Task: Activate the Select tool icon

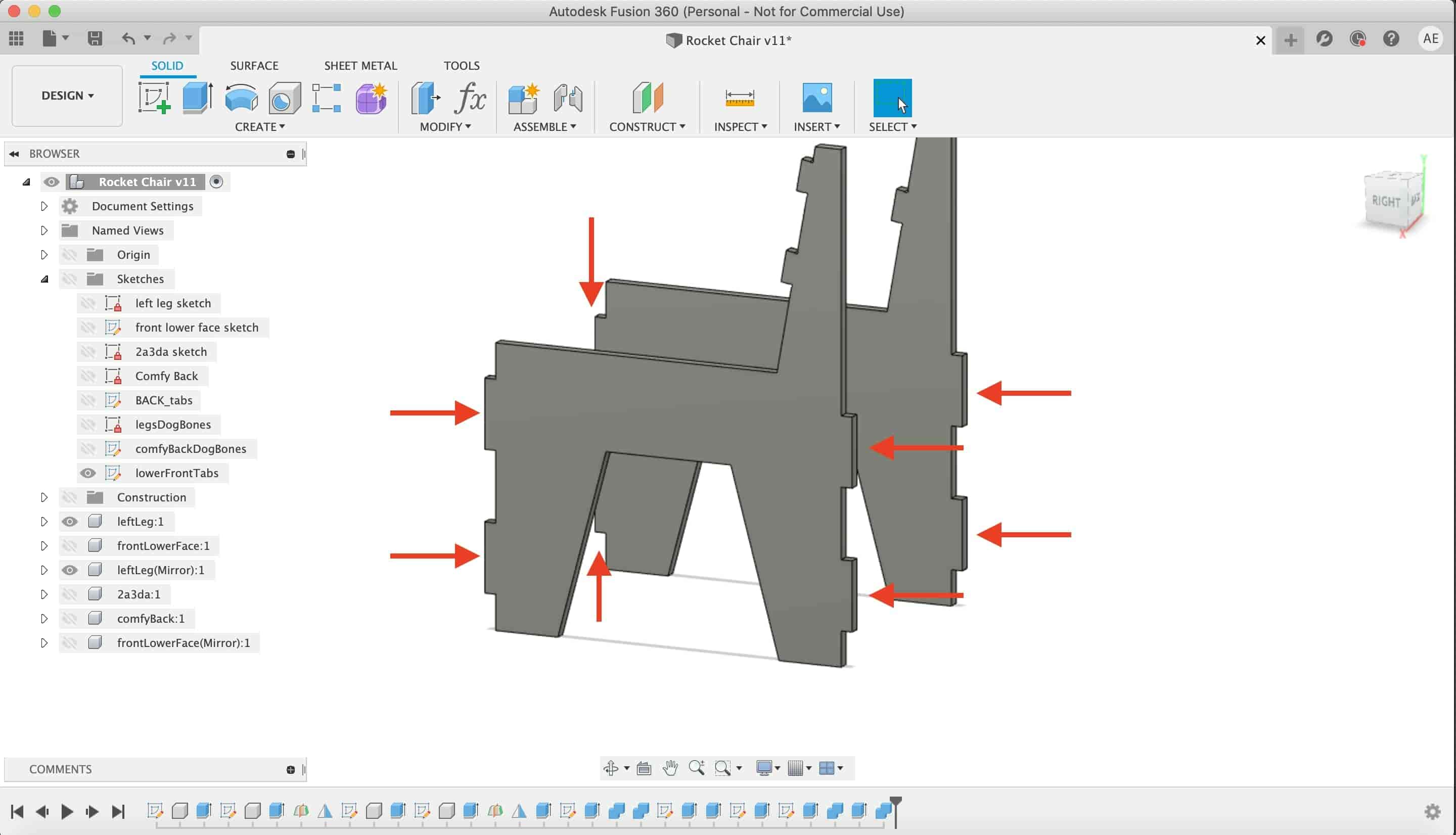Action: point(892,98)
